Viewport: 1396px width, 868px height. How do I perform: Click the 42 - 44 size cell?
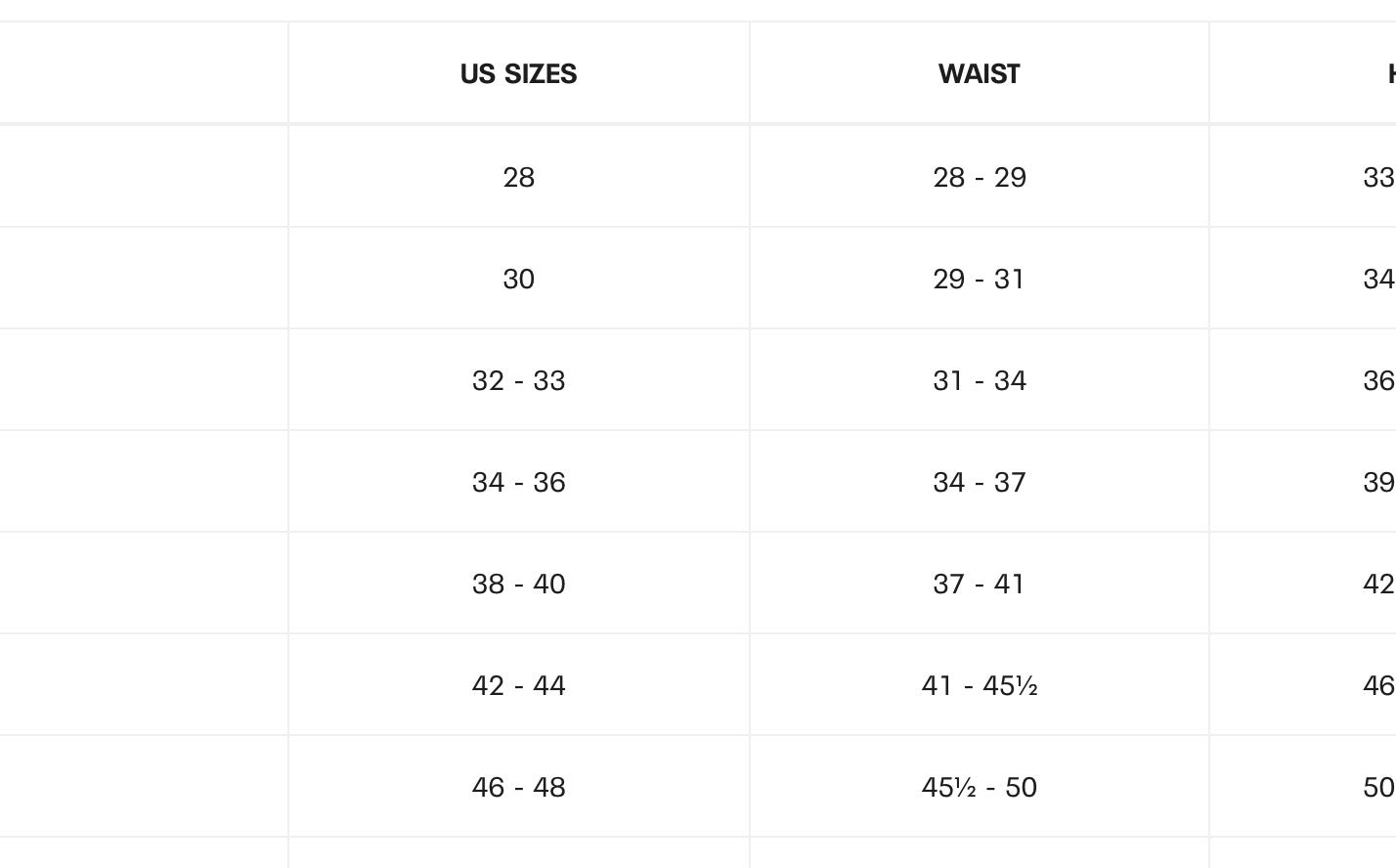tap(518, 685)
